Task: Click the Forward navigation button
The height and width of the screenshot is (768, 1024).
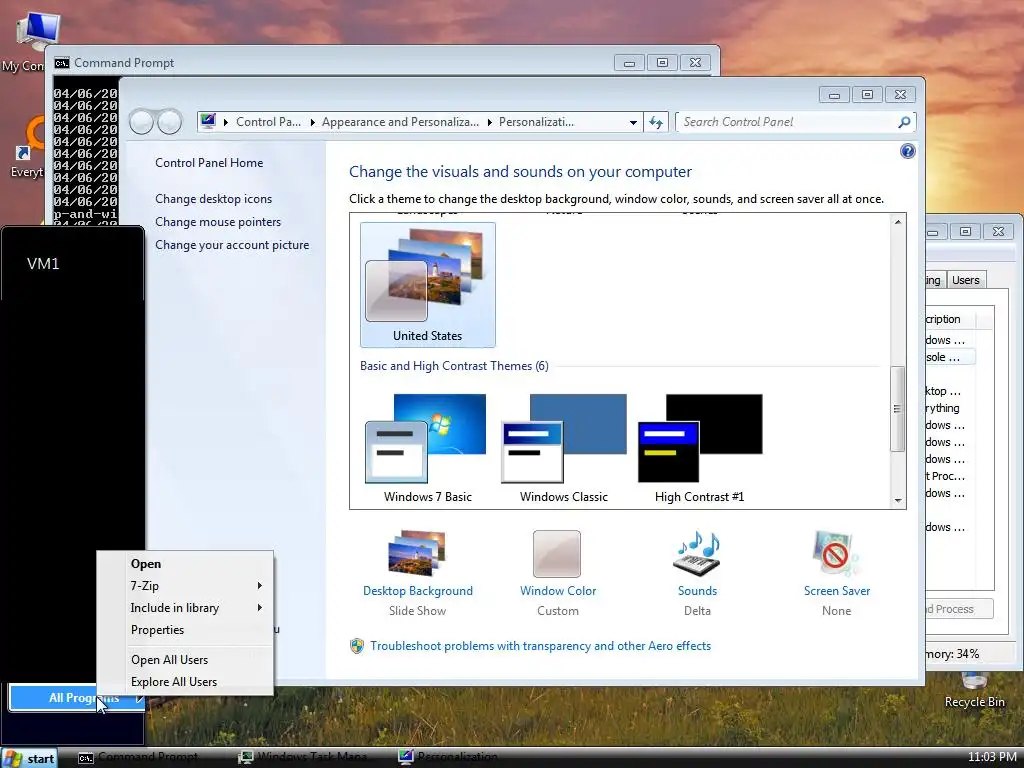Action: click(170, 122)
